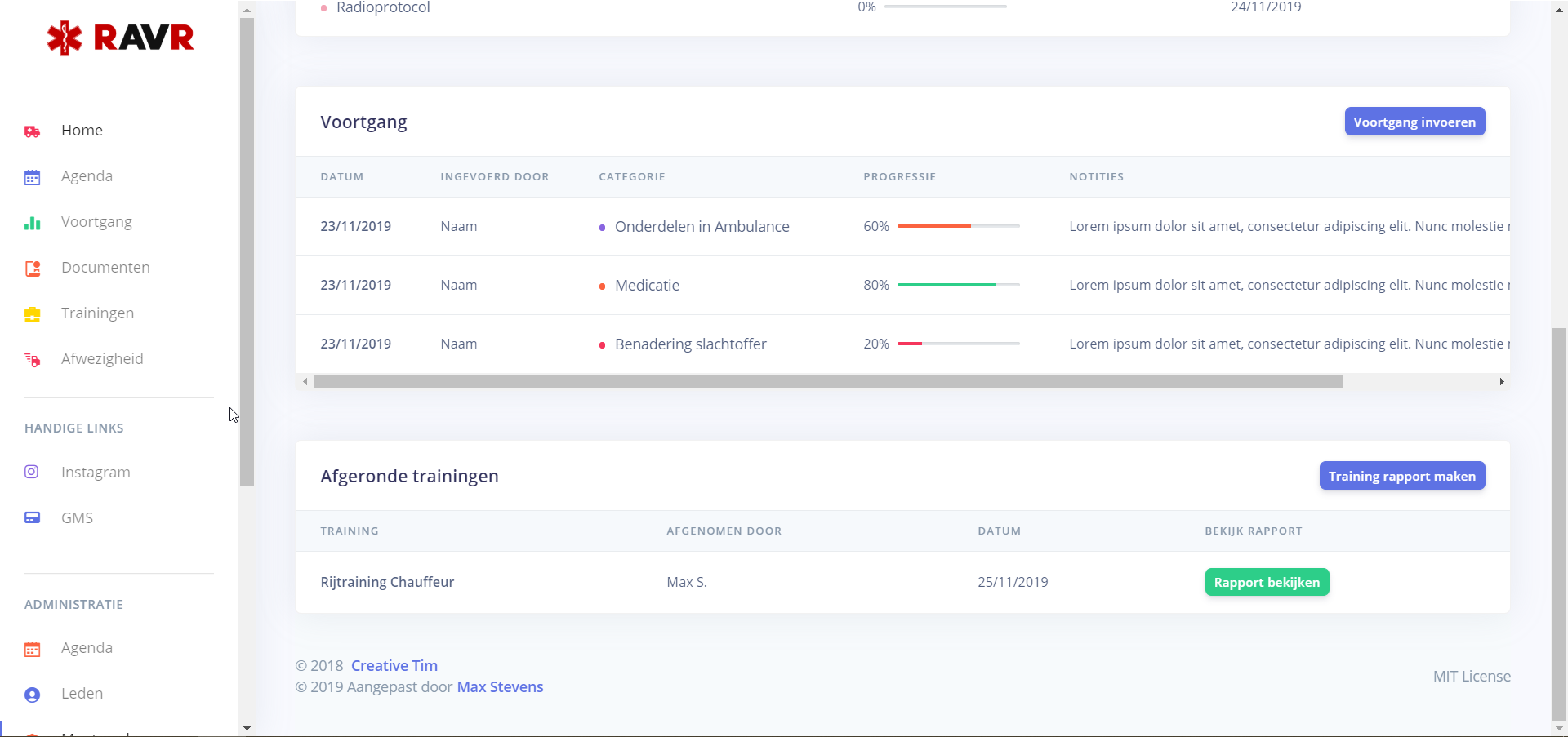Open the Trainingen menu item

tap(97, 313)
